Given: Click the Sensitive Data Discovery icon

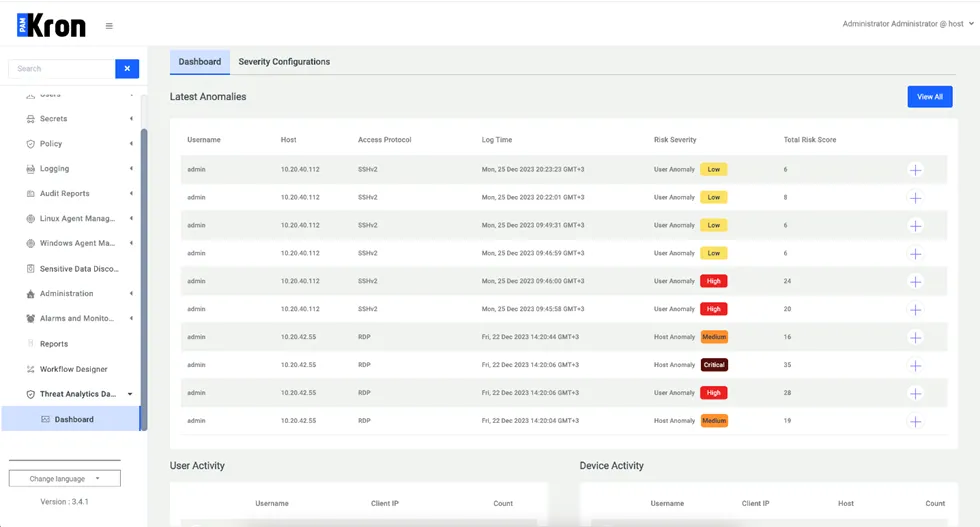Looking at the screenshot, I should point(30,269).
